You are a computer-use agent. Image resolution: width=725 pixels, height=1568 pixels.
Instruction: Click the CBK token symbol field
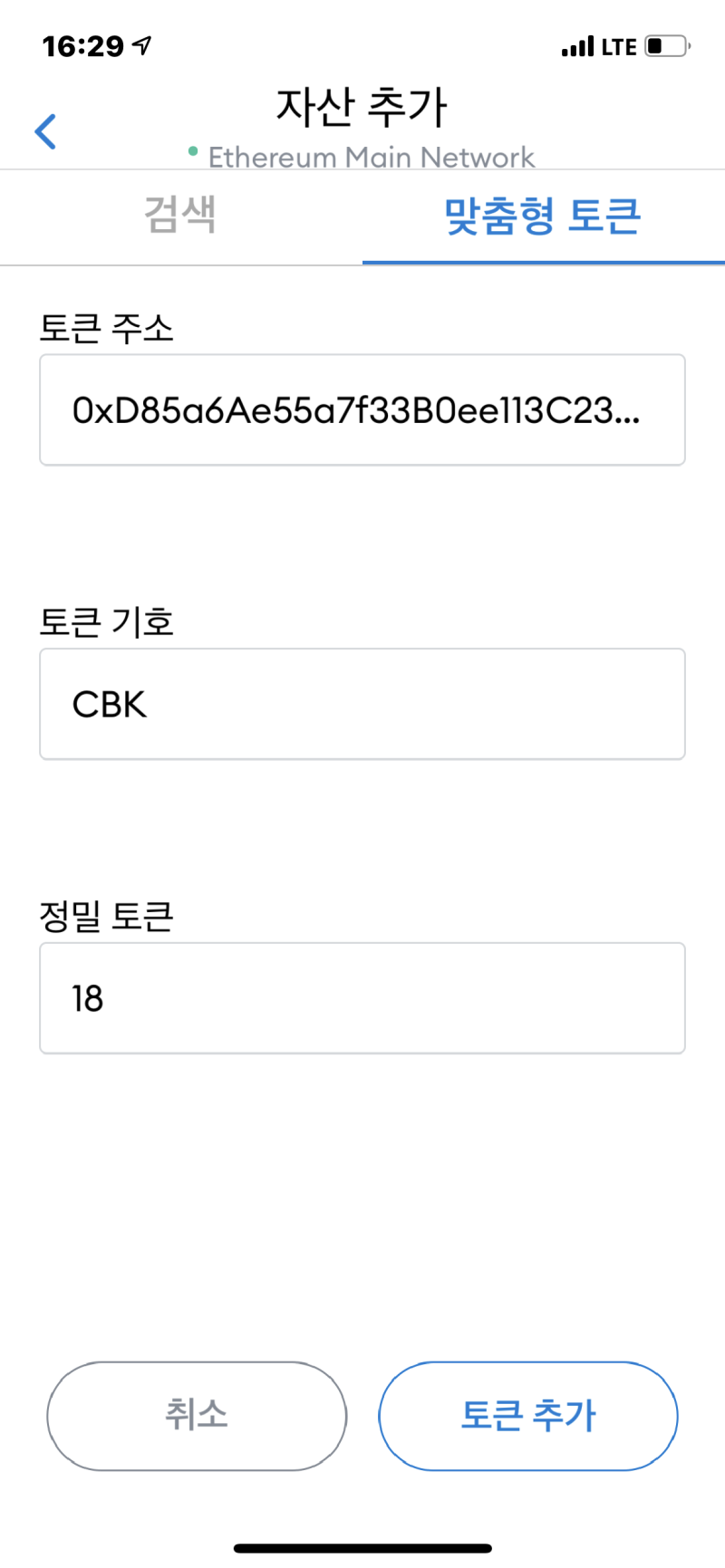(x=362, y=704)
